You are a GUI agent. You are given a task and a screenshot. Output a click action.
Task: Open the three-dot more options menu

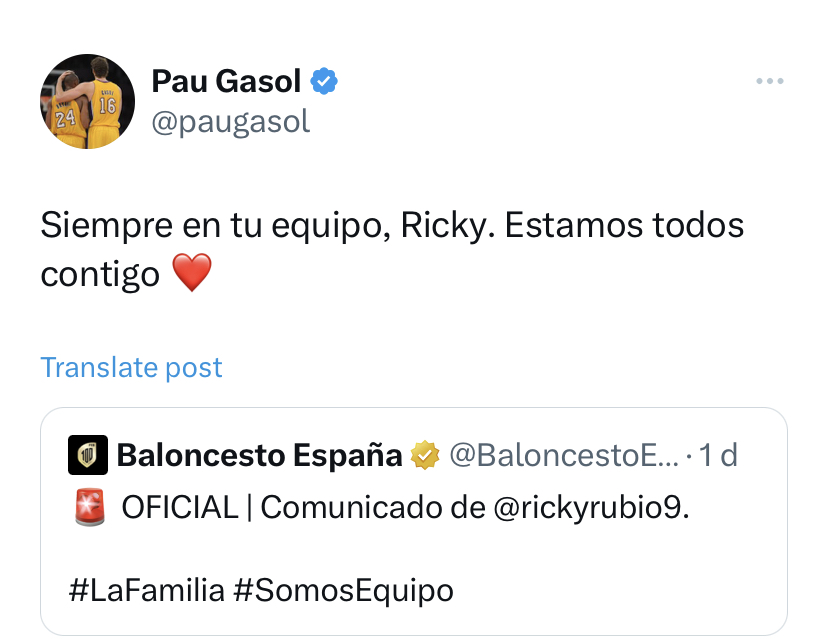[x=769, y=82]
